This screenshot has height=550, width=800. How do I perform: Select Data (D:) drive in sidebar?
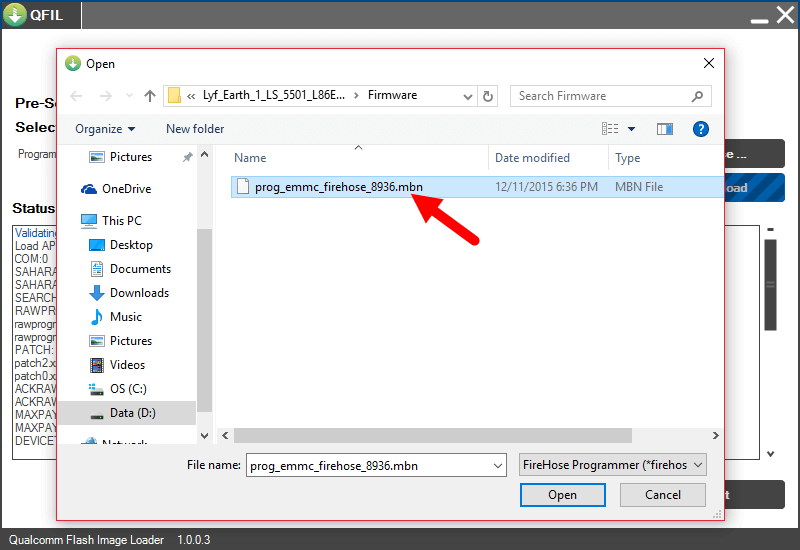coord(132,413)
